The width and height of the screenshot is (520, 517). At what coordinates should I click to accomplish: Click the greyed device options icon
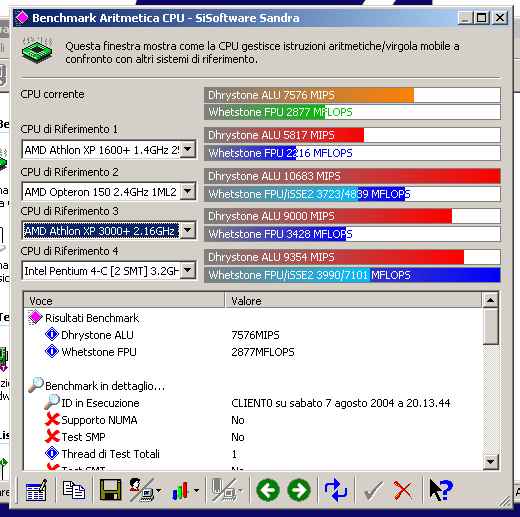[224, 490]
